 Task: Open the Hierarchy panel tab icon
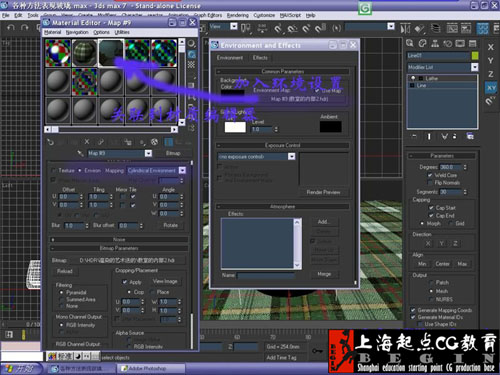[x=435, y=43]
